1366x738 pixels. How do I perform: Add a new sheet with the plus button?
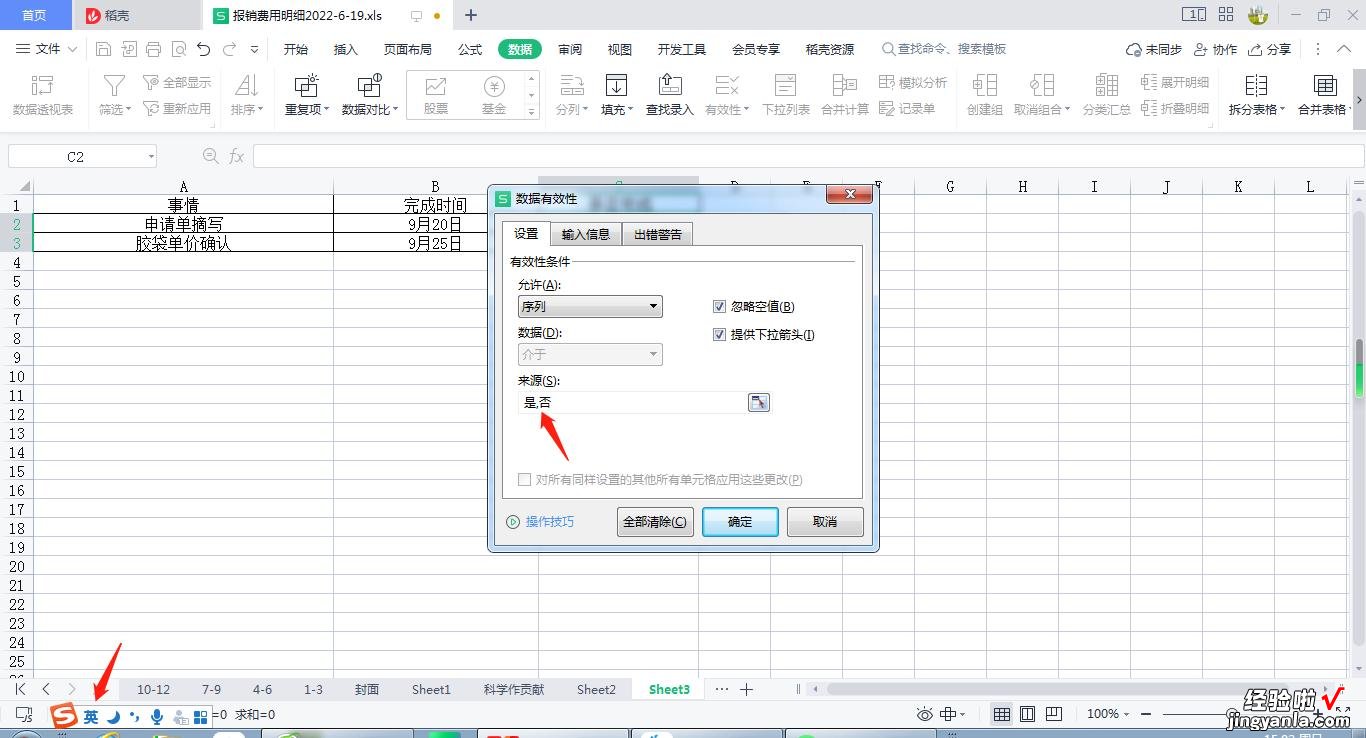pyautogui.click(x=746, y=689)
